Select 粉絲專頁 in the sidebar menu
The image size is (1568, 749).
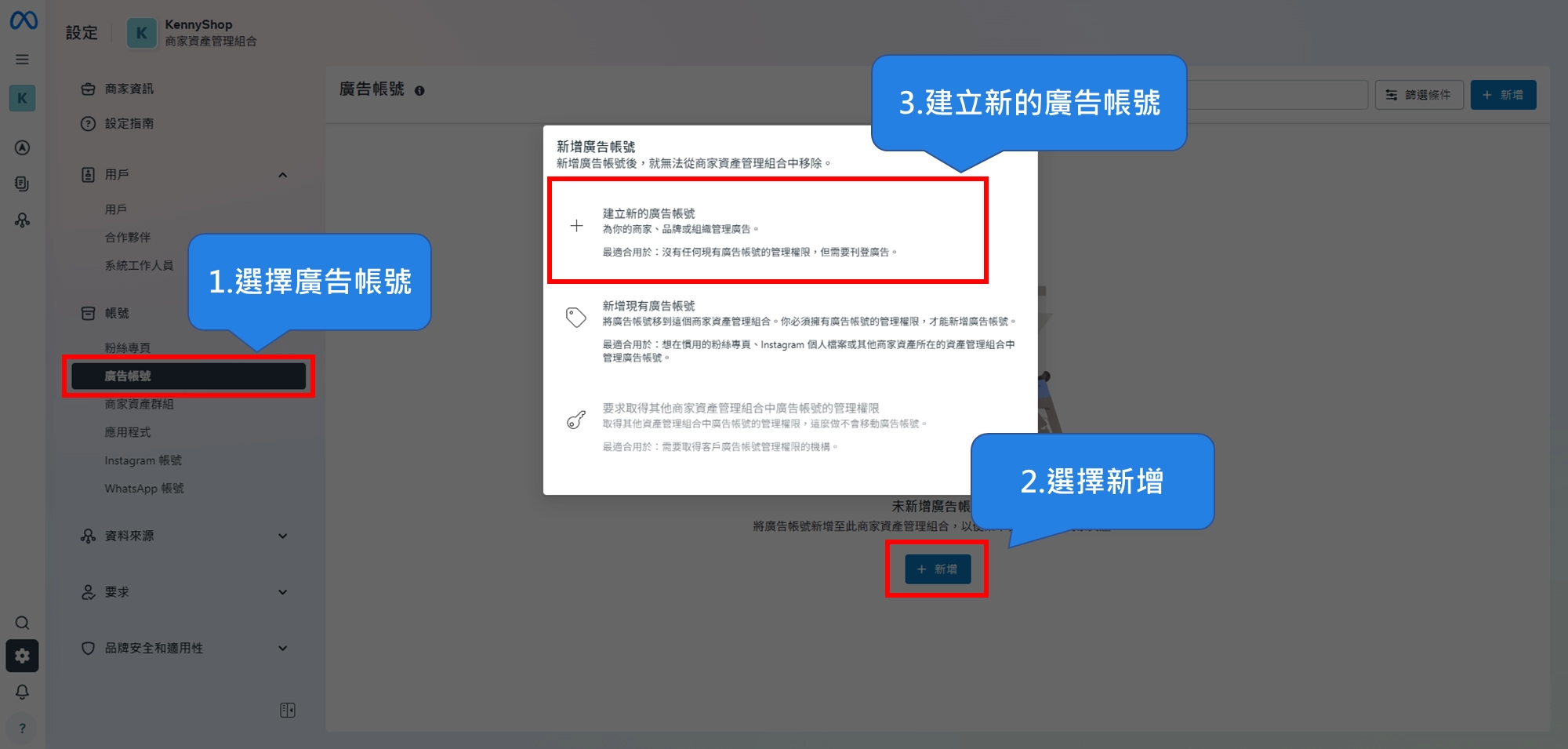pyautogui.click(x=129, y=347)
